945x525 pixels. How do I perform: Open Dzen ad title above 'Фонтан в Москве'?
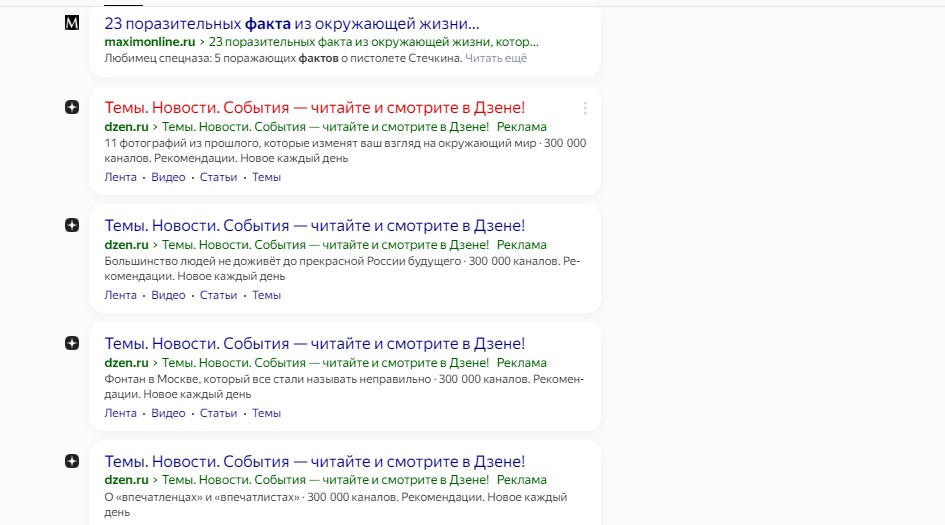(315, 344)
